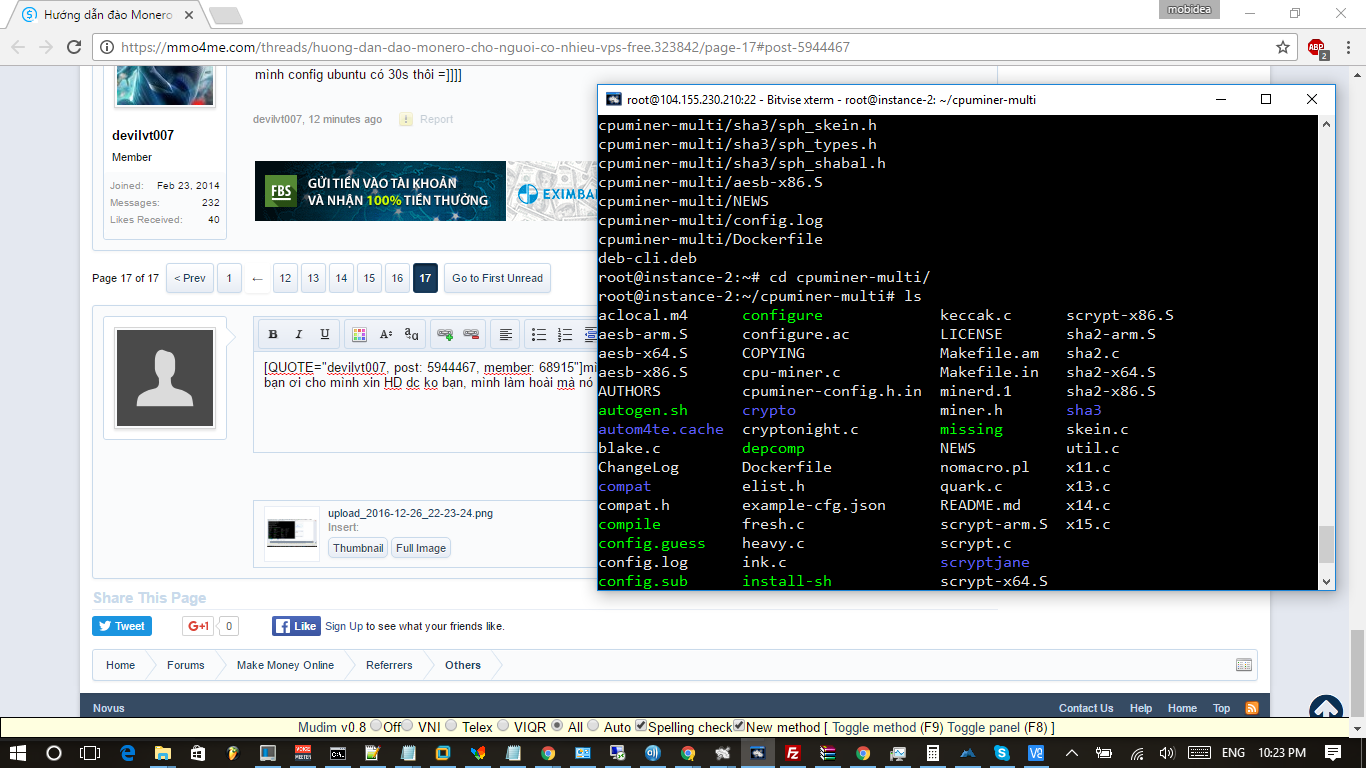Screen dimensions: 1366x768
Task: Click the unordered bullet list icon
Action: (x=539, y=334)
